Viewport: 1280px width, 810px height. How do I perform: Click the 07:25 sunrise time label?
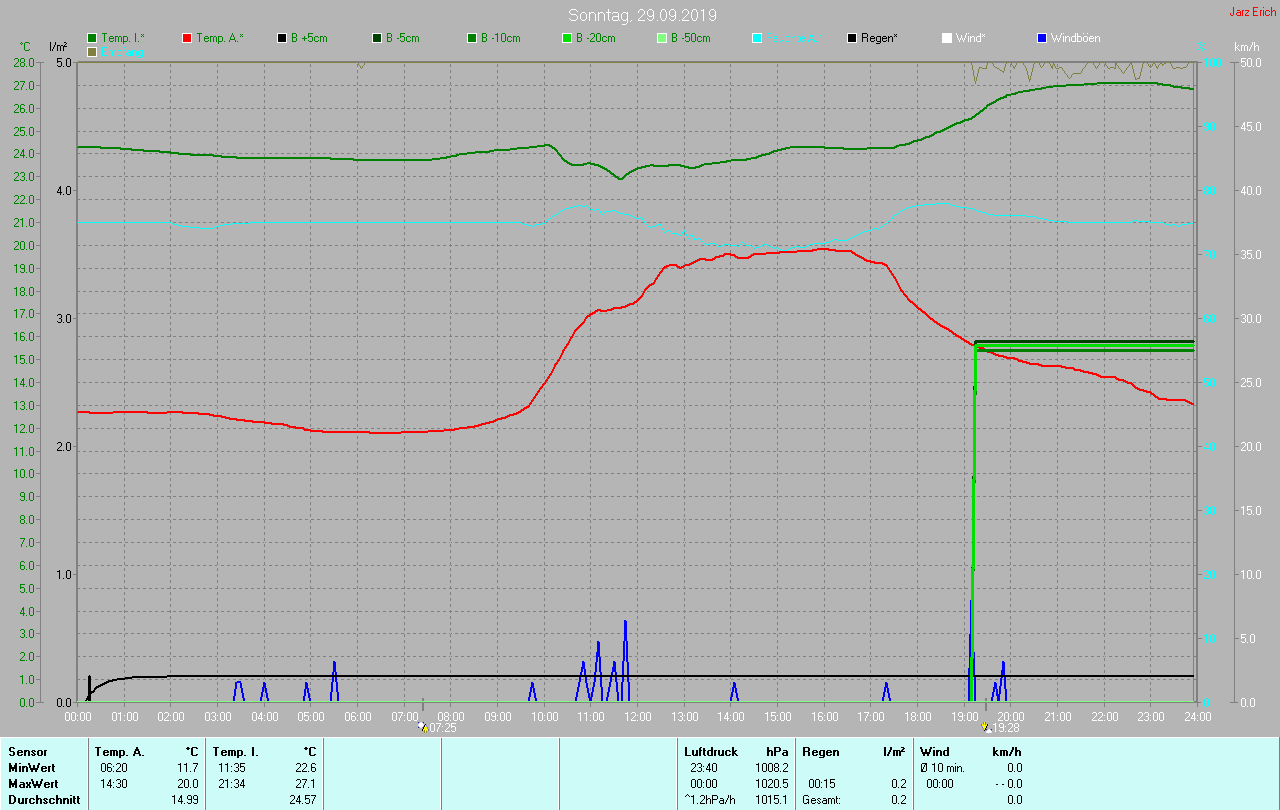coord(443,728)
